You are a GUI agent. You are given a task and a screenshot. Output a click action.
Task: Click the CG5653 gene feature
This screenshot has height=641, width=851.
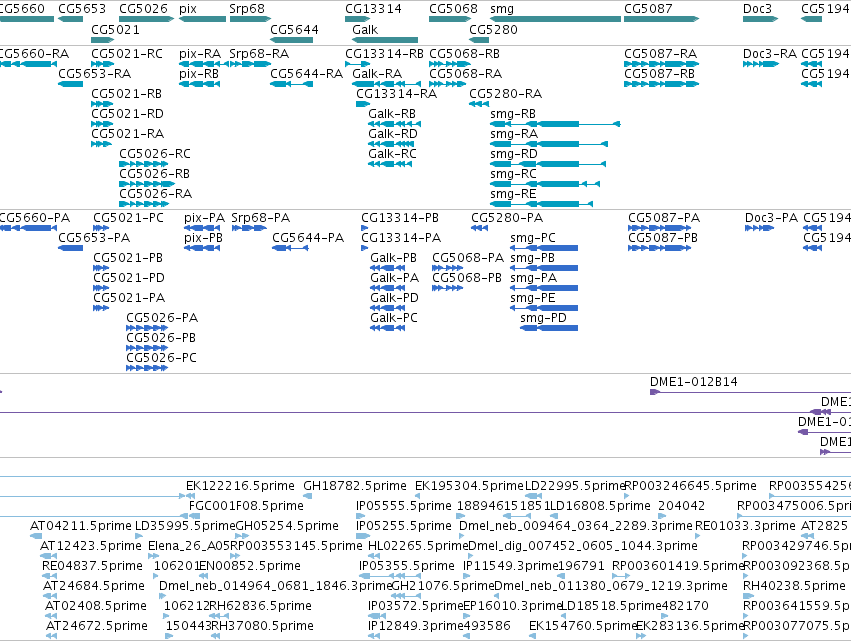[x=71, y=19]
